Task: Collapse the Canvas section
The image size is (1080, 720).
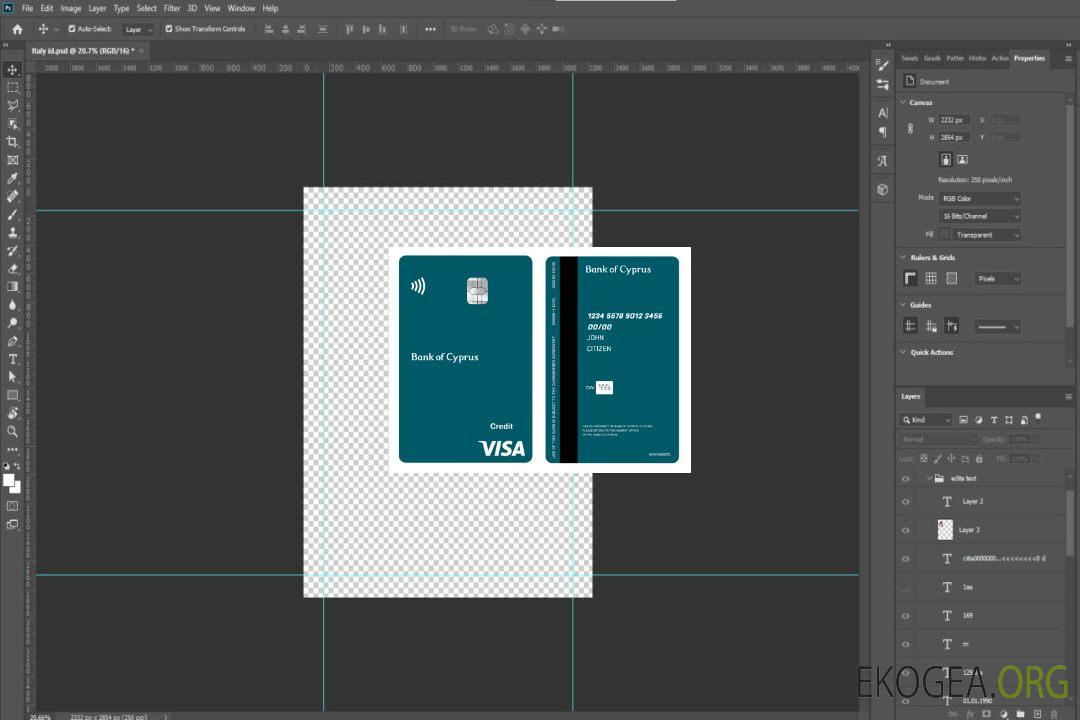Action: tap(904, 102)
